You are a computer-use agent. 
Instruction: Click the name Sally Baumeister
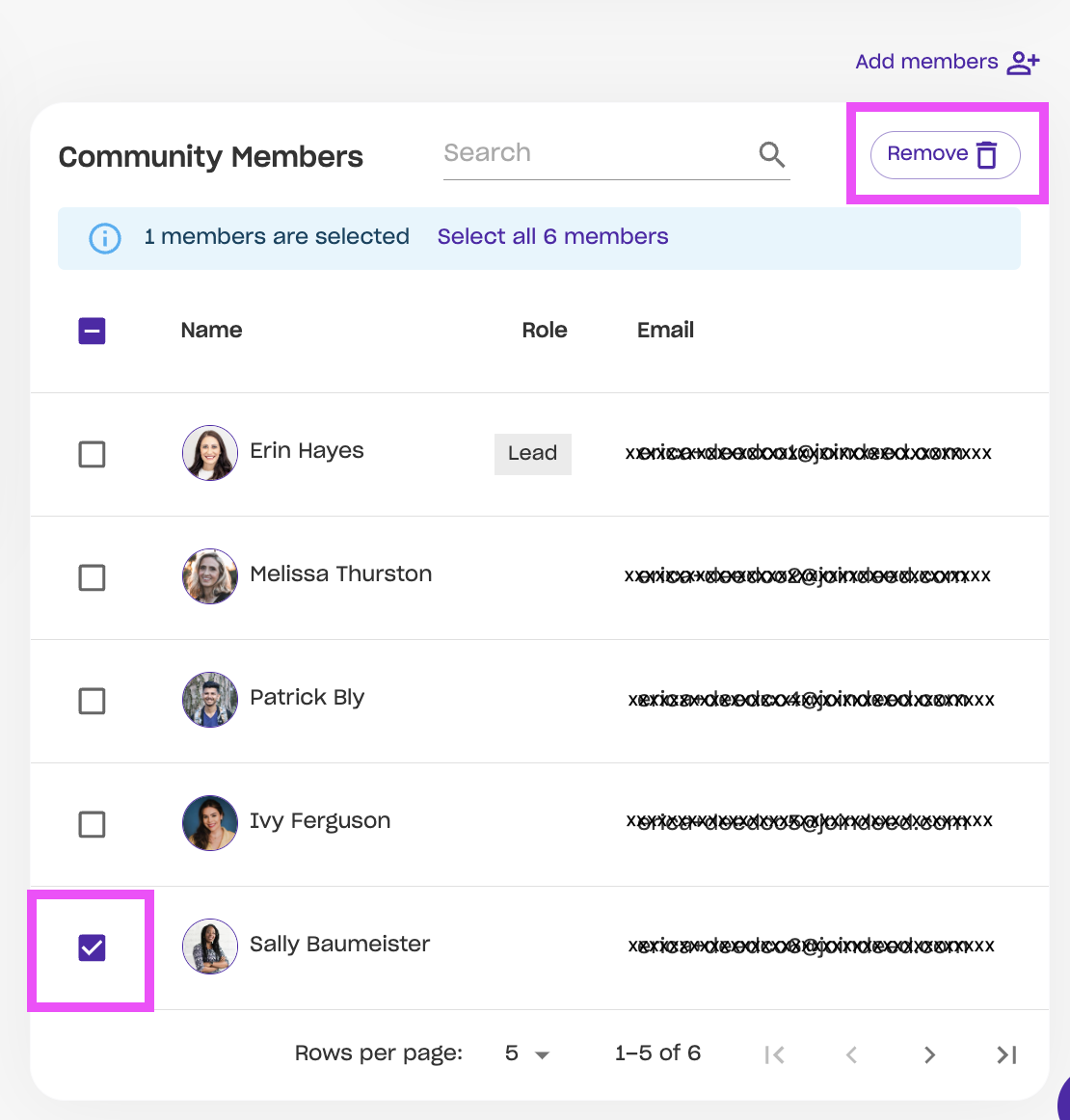(x=340, y=944)
